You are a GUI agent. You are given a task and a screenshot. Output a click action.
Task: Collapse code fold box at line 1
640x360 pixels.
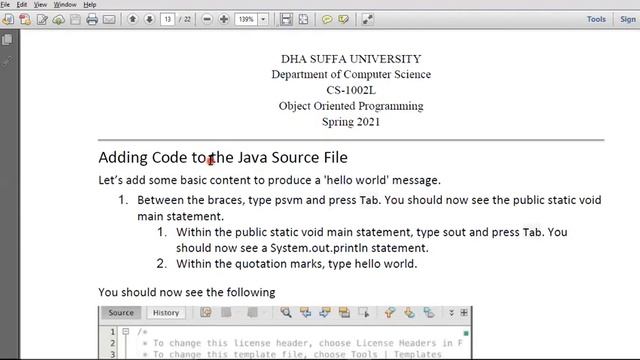126,331
